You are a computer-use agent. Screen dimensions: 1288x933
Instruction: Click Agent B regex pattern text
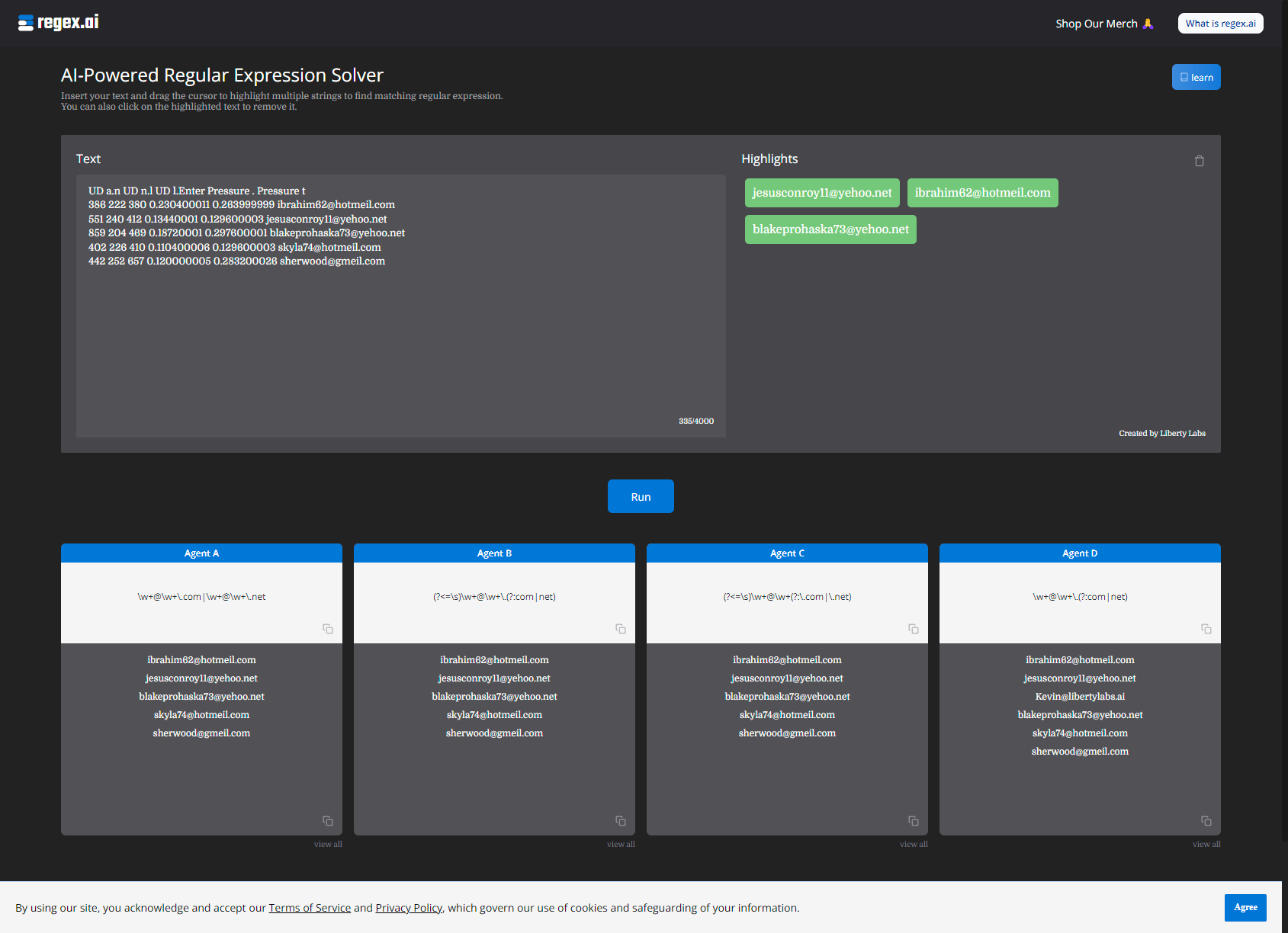[x=494, y=597]
